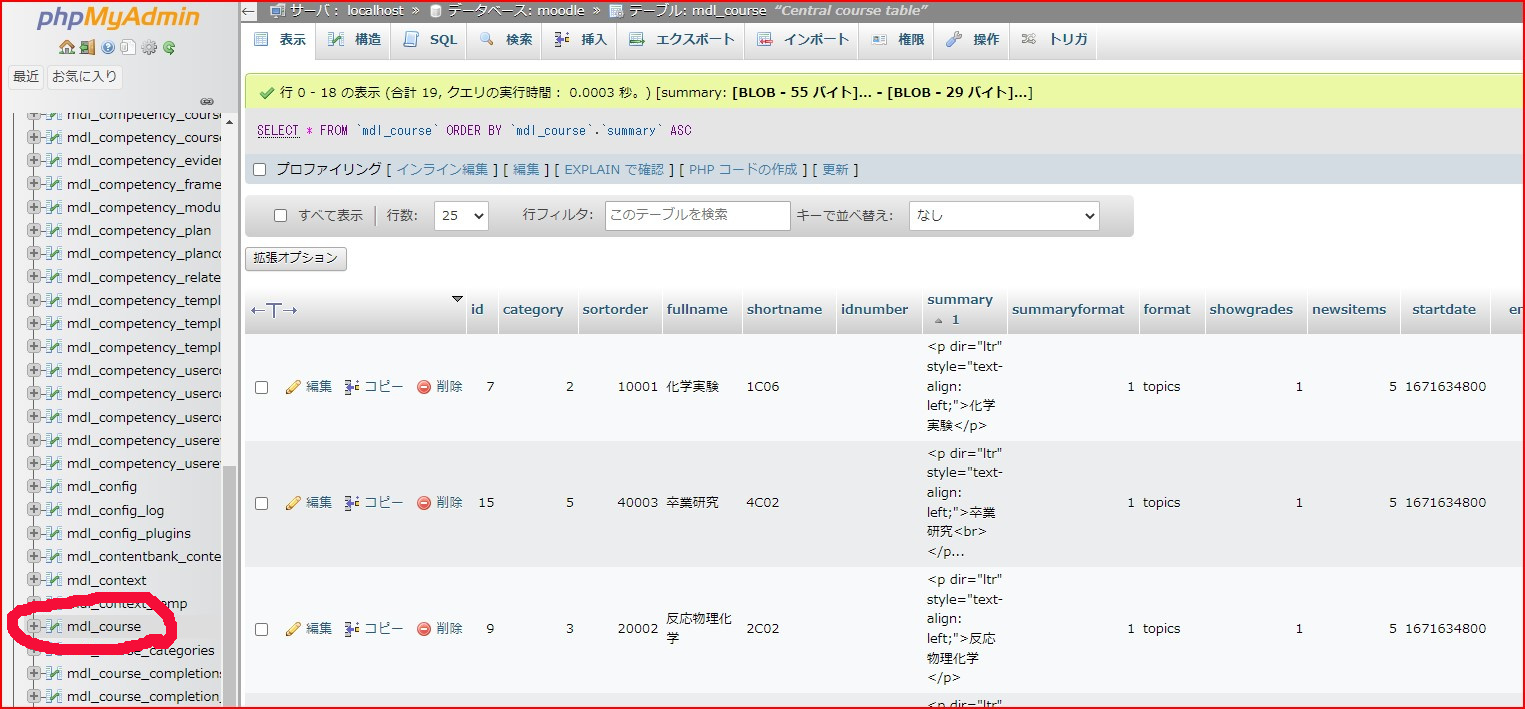
Task: Click the copy icon for row id 15
Action: (352, 503)
